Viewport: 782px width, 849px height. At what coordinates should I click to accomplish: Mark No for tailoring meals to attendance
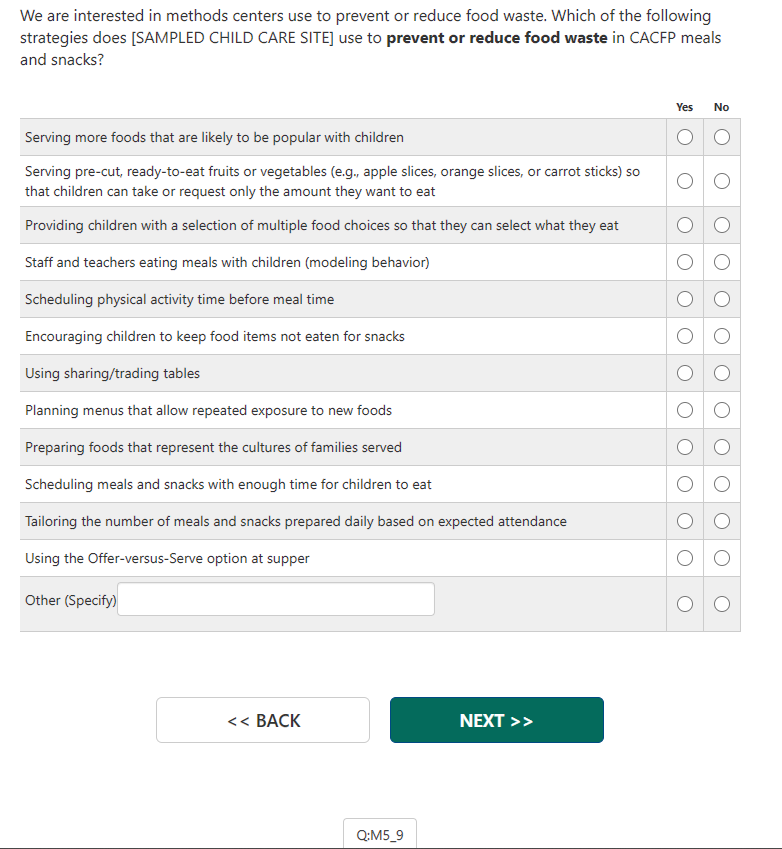point(722,522)
